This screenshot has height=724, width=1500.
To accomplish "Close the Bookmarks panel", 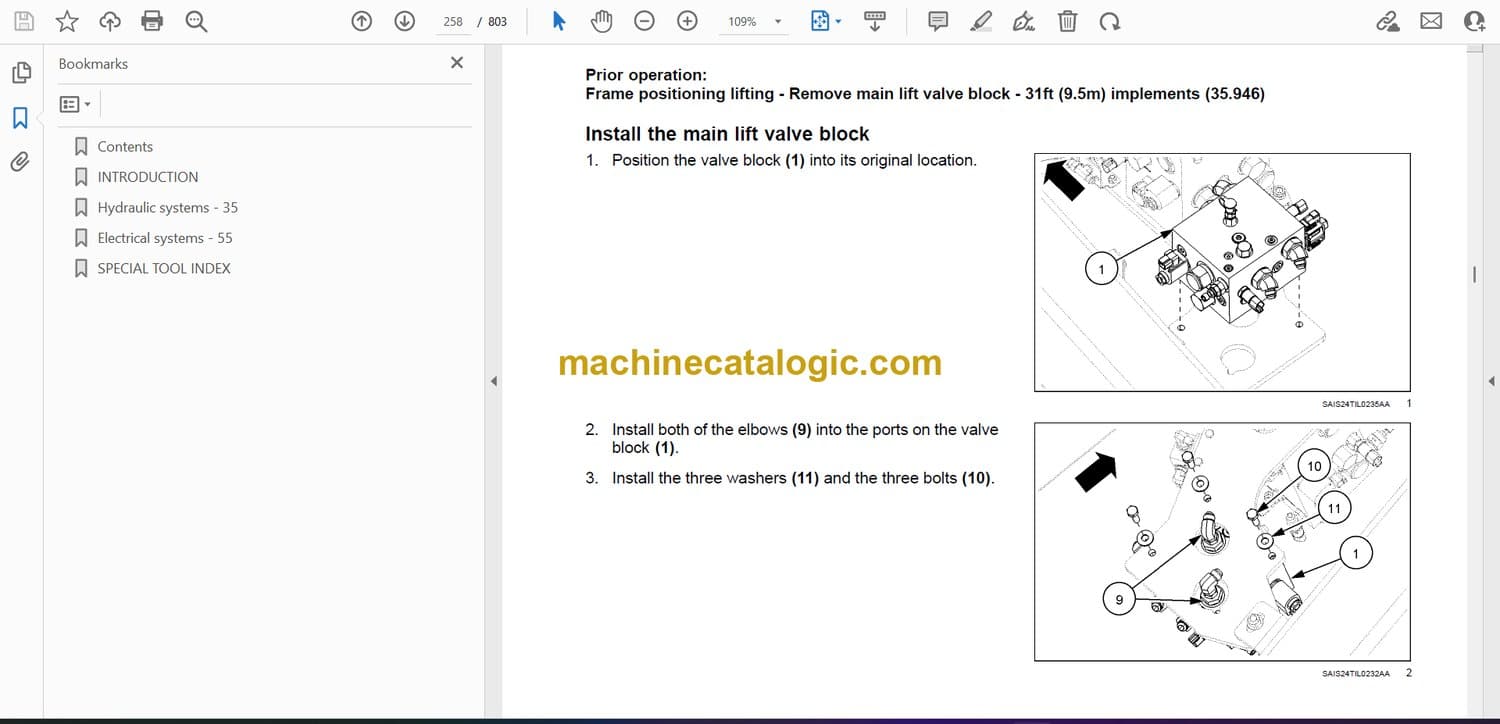I will [457, 63].
